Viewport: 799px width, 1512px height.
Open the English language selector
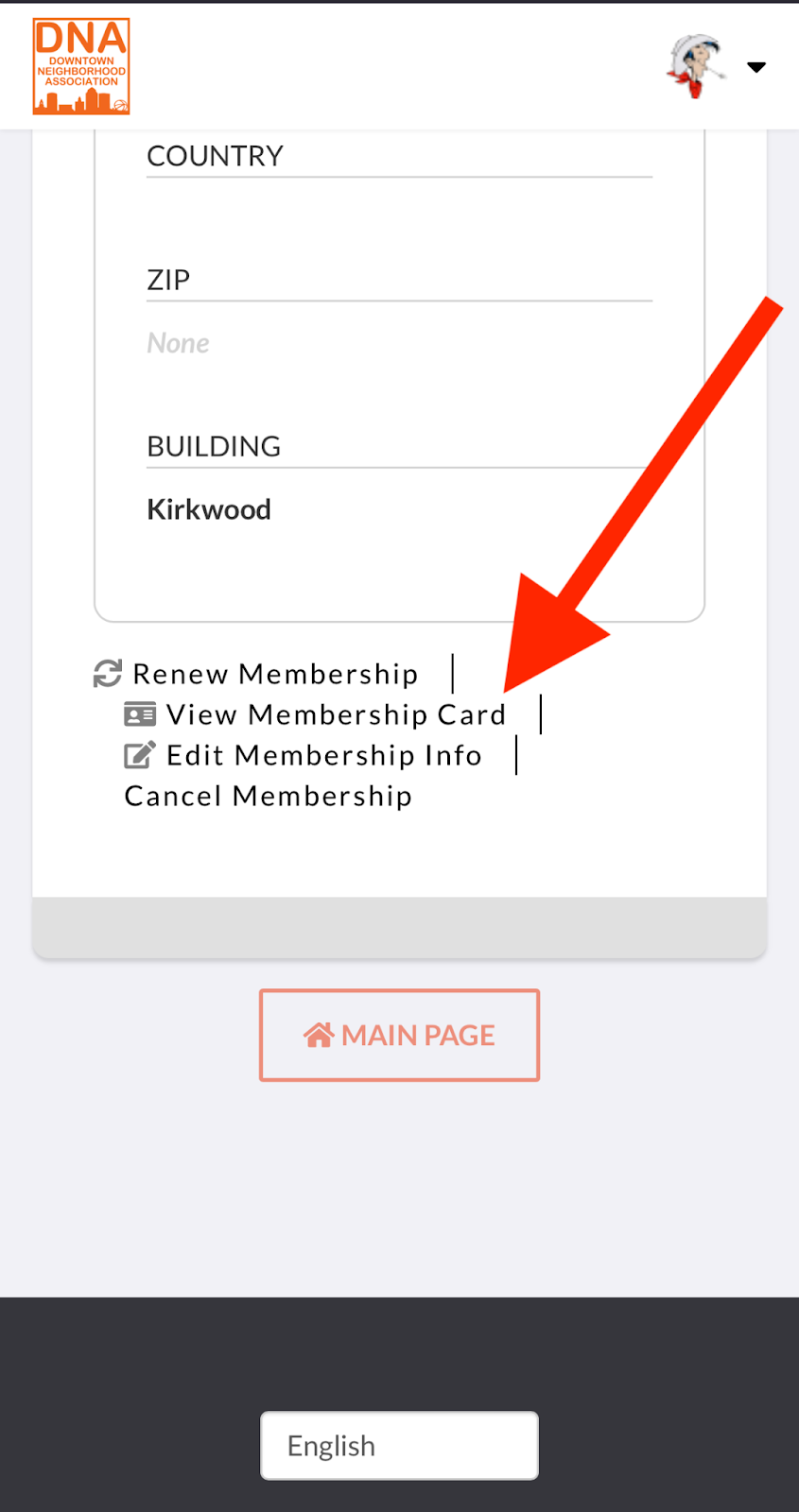click(x=399, y=1446)
